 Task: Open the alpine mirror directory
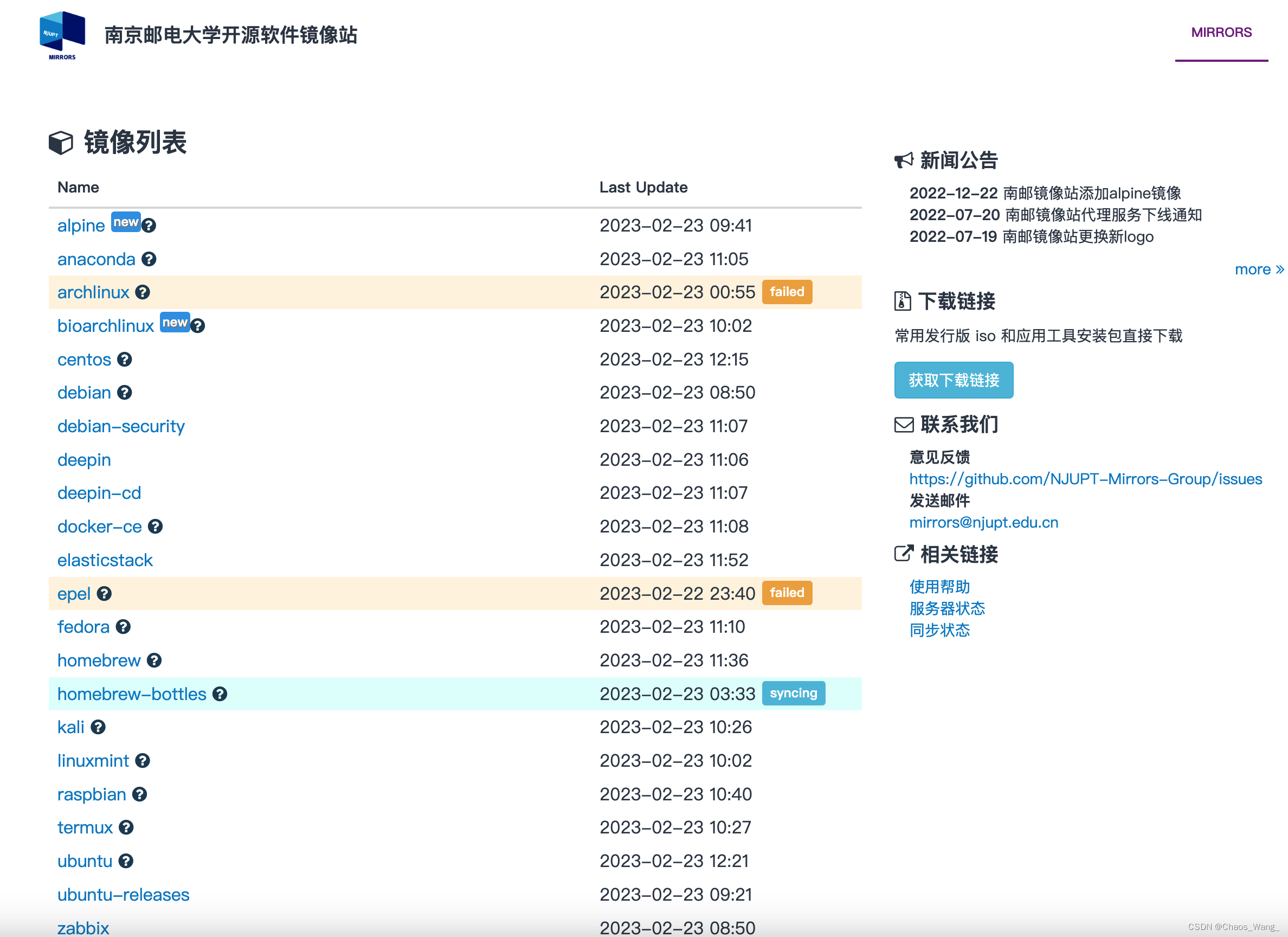coord(81,226)
